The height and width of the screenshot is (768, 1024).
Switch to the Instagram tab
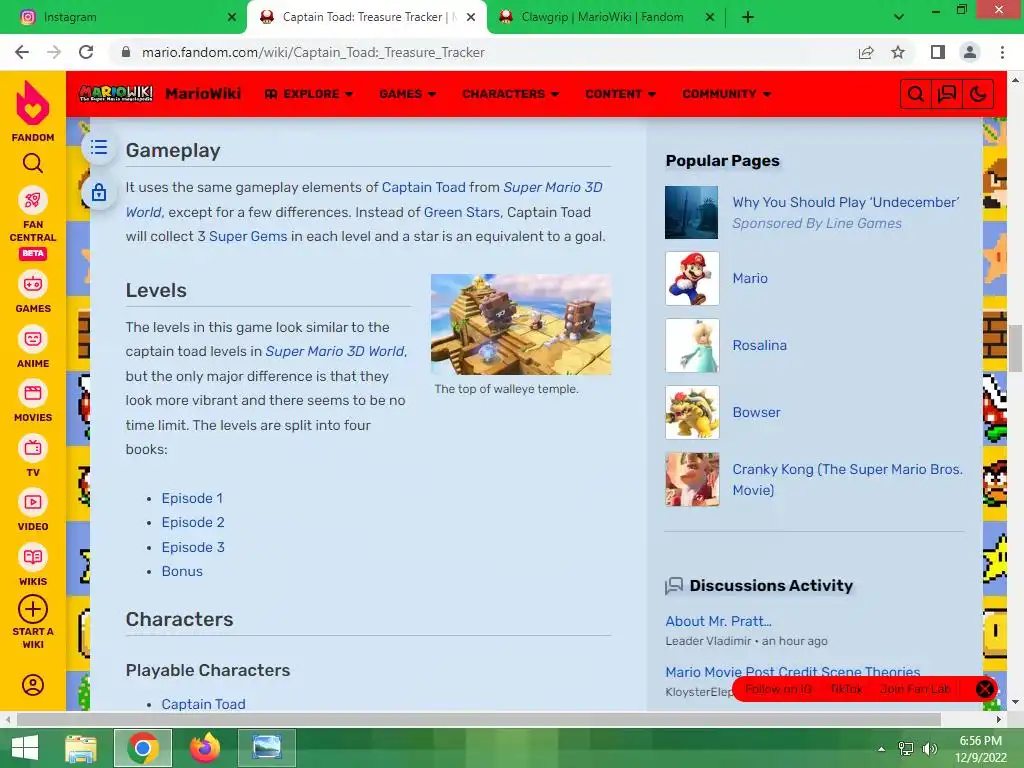(x=124, y=17)
